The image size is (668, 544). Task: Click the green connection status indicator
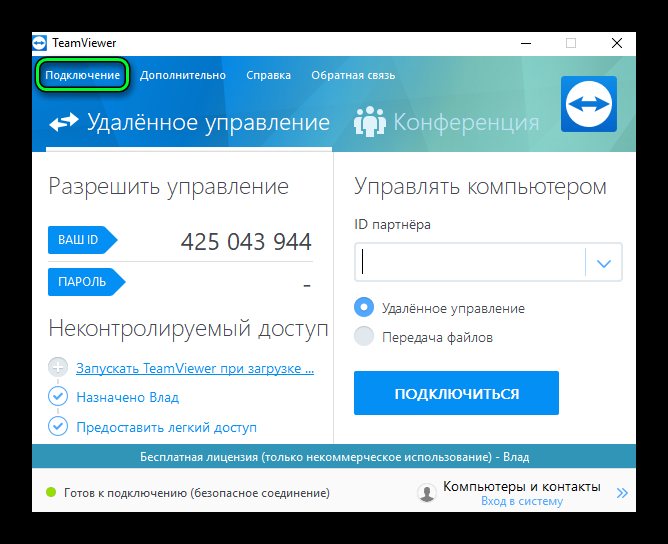tap(51, 492)
